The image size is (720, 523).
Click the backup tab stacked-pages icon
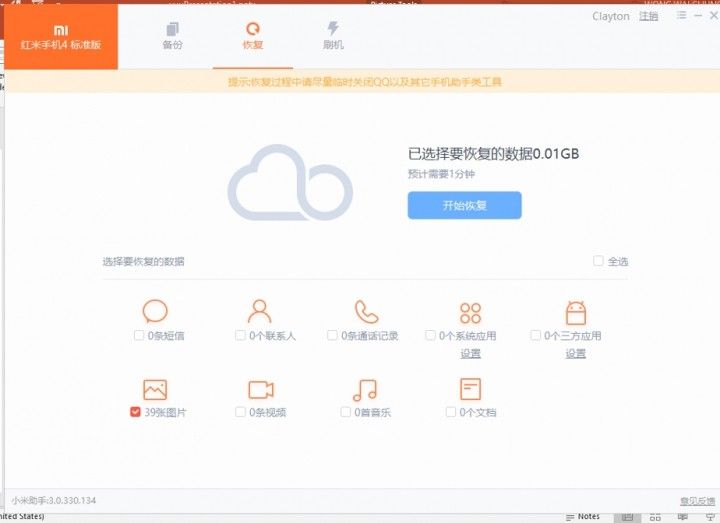click(173, 29)
